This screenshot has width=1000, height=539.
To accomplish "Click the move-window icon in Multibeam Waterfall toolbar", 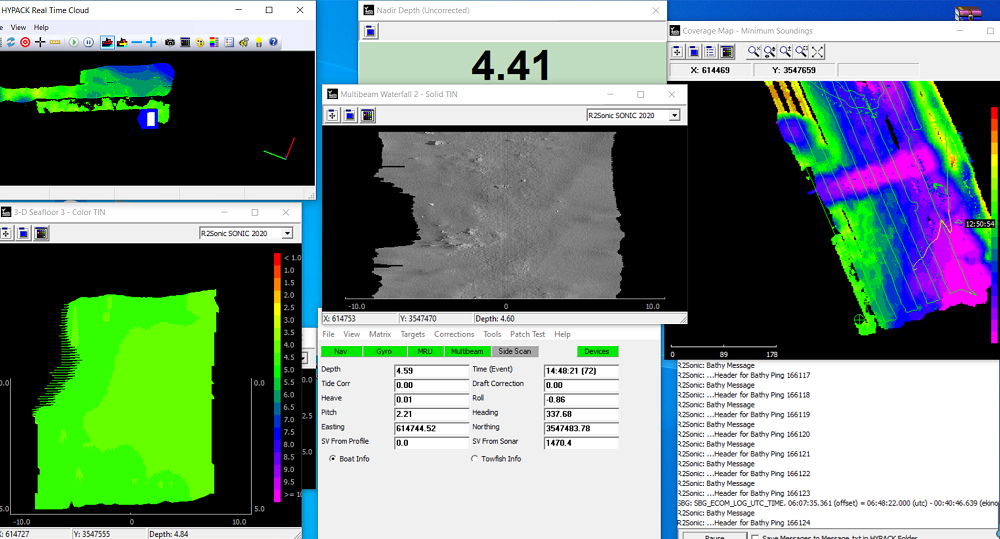I will pos(332,115).
